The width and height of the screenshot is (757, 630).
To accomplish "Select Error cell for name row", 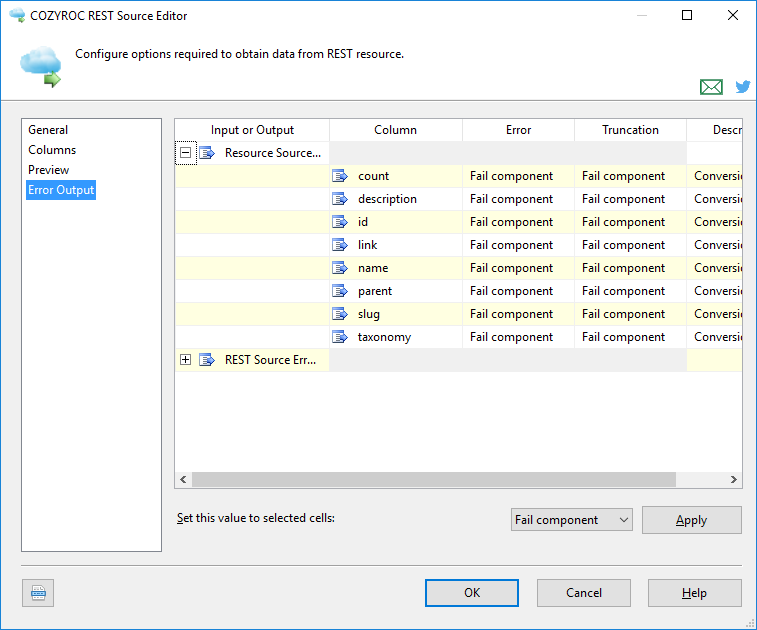I will tap(519, 268).
